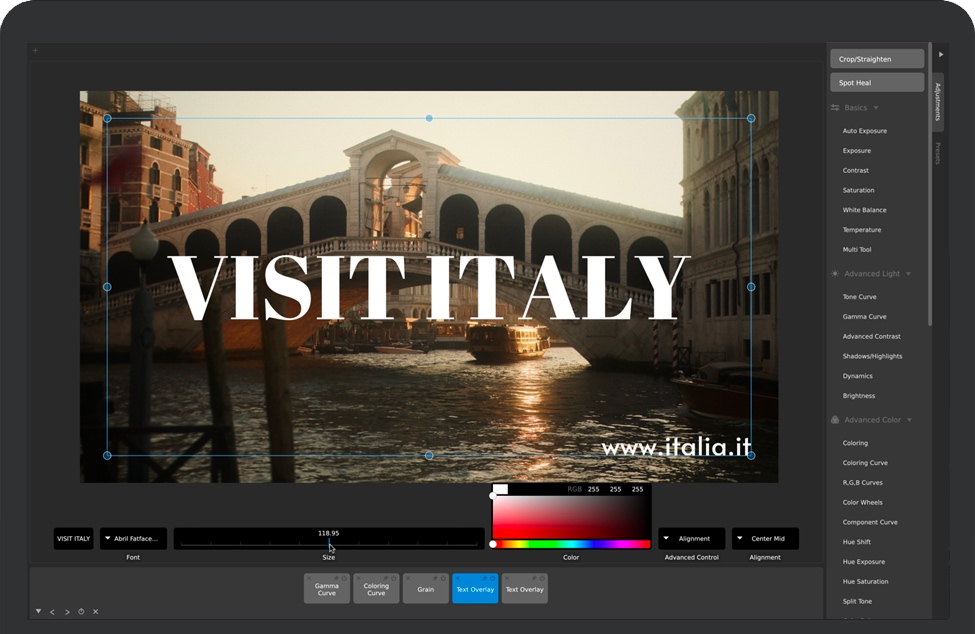Click the Basics sliders icon
Image resolution: width=975 pixels, height=634 pixels.
point(835,108)
